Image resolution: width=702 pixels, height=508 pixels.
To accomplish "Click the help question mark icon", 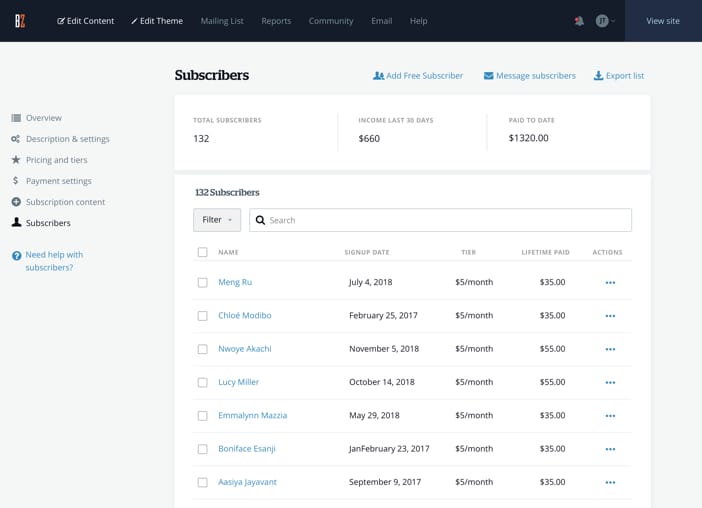I will [x=17, y=256].
